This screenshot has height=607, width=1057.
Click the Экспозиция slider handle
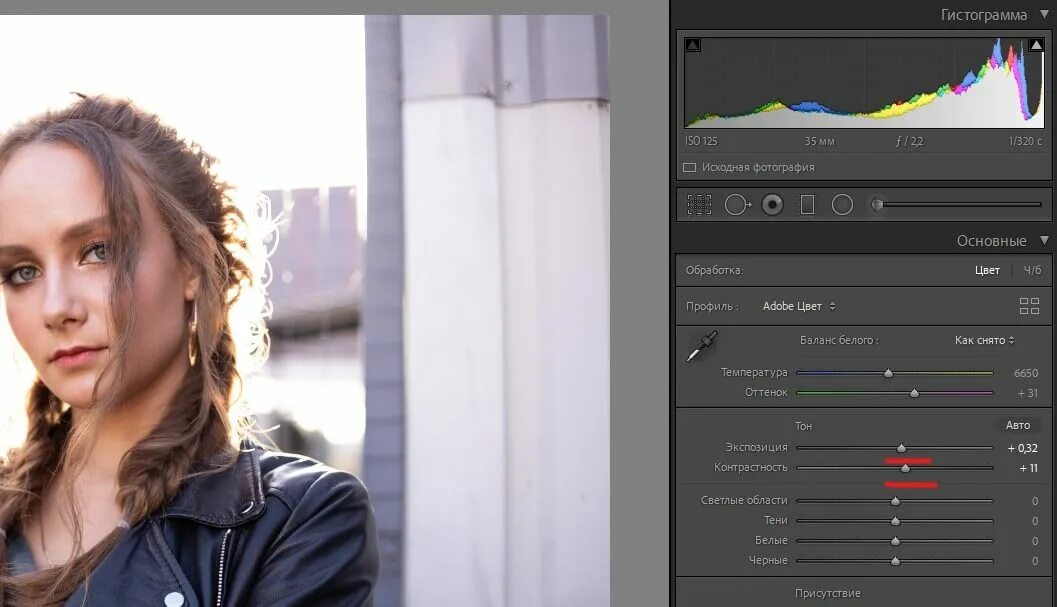pos(901,448)
